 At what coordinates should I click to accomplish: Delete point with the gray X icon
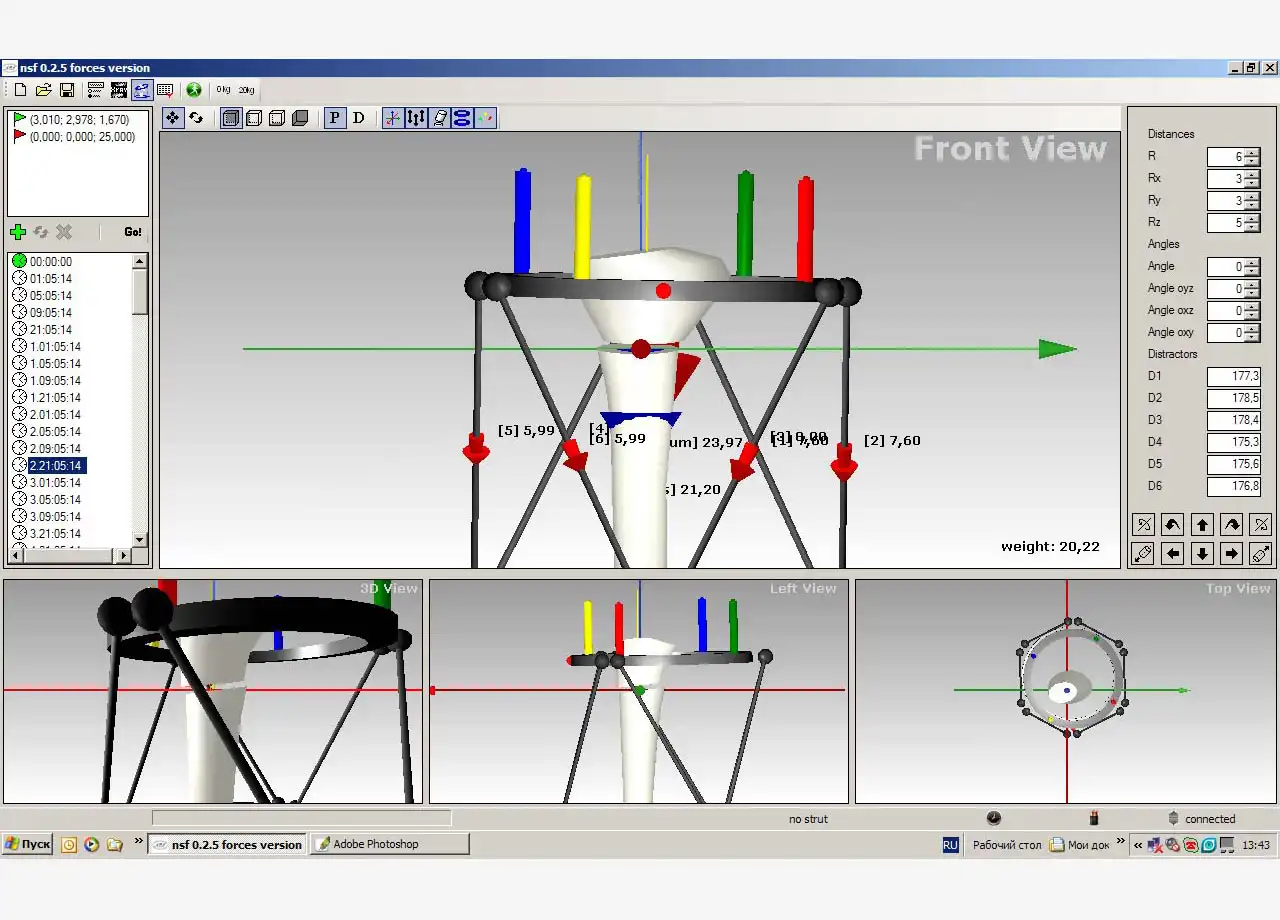pyautogui.click(x=64, y=232)
